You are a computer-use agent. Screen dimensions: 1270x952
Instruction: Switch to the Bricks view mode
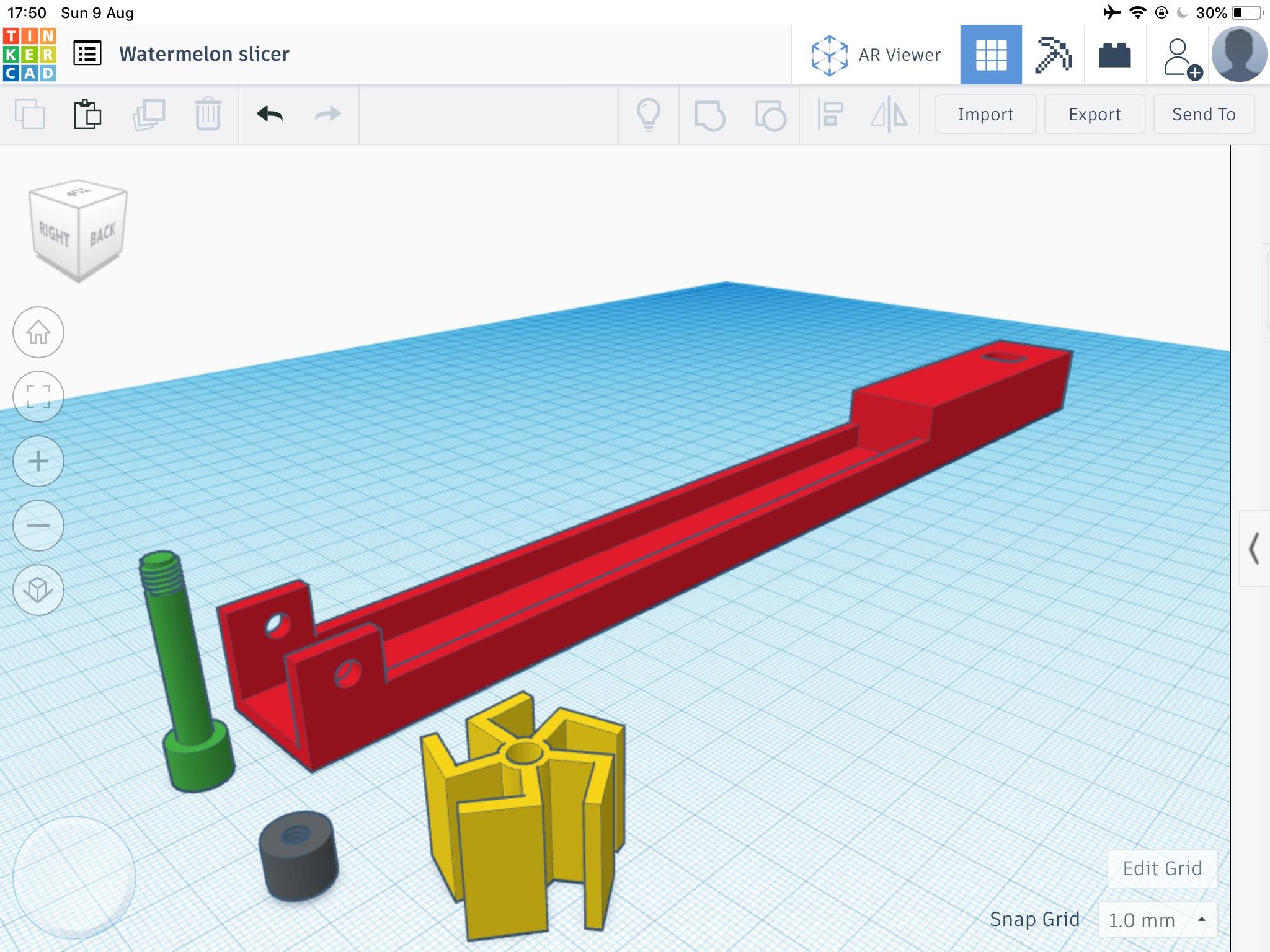pos(1114,55)
